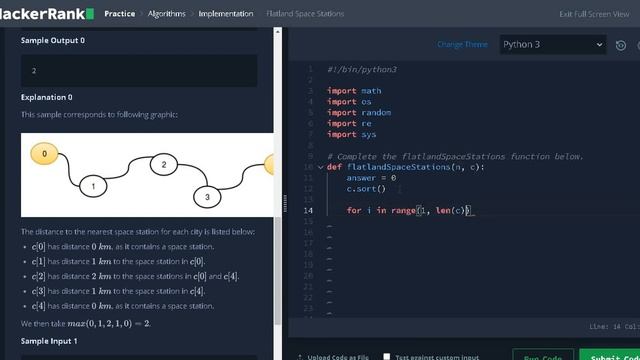
Task: Click the 'Sample Input 1' heading
Action: [49, 341]
